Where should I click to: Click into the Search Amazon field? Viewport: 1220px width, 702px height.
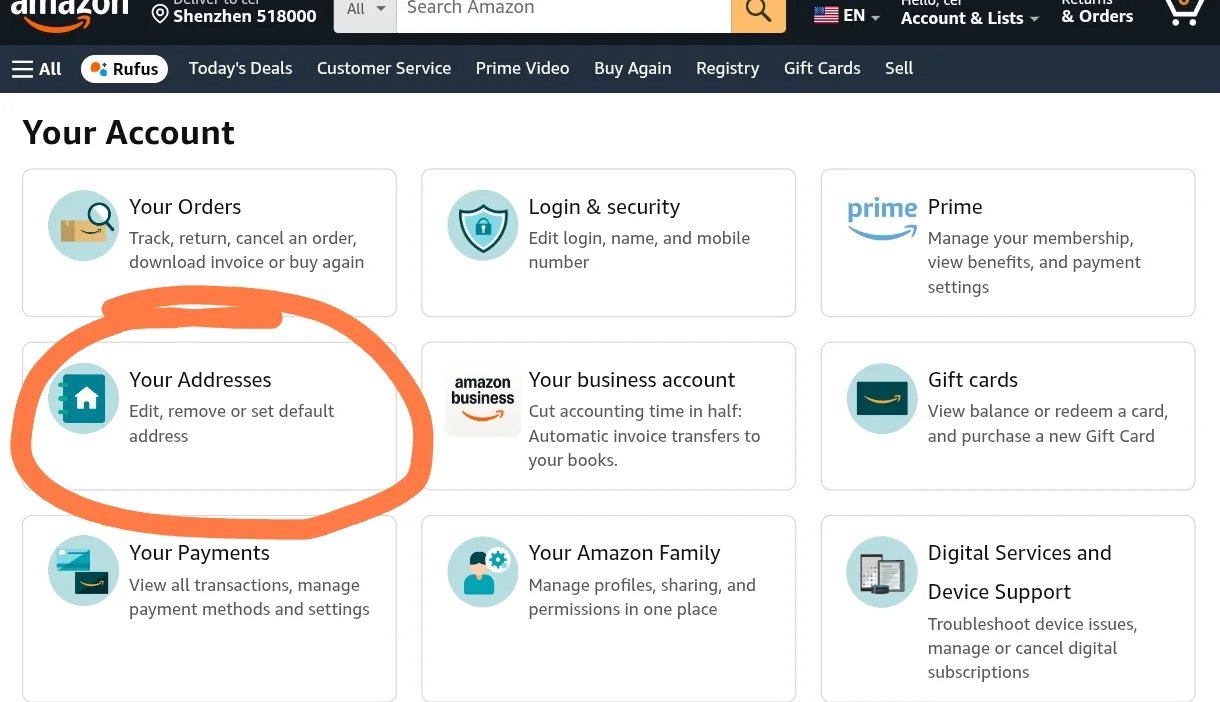[564, 10]
